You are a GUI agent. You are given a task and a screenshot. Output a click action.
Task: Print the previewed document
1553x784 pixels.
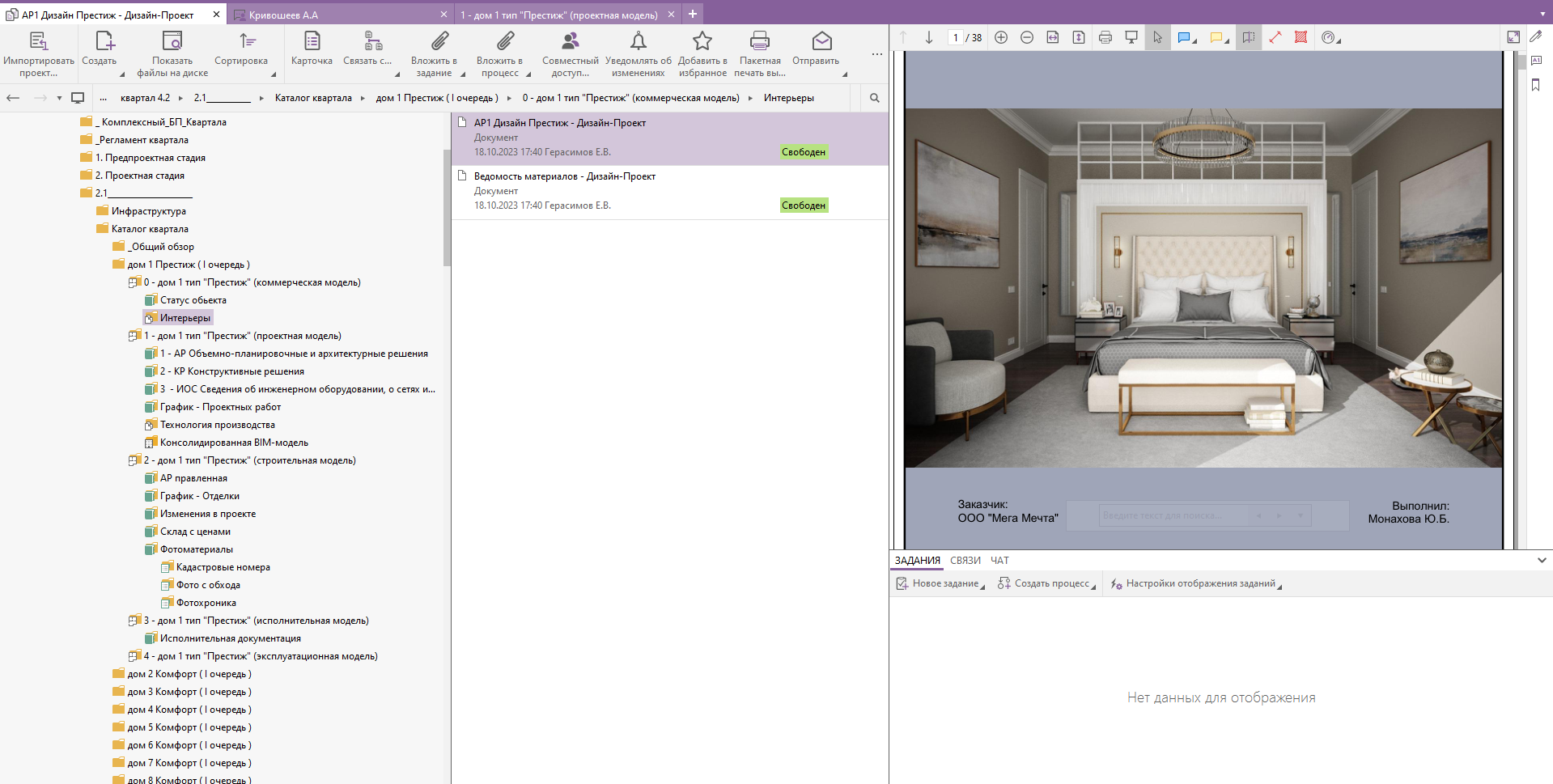click(x=1105, y=38)
